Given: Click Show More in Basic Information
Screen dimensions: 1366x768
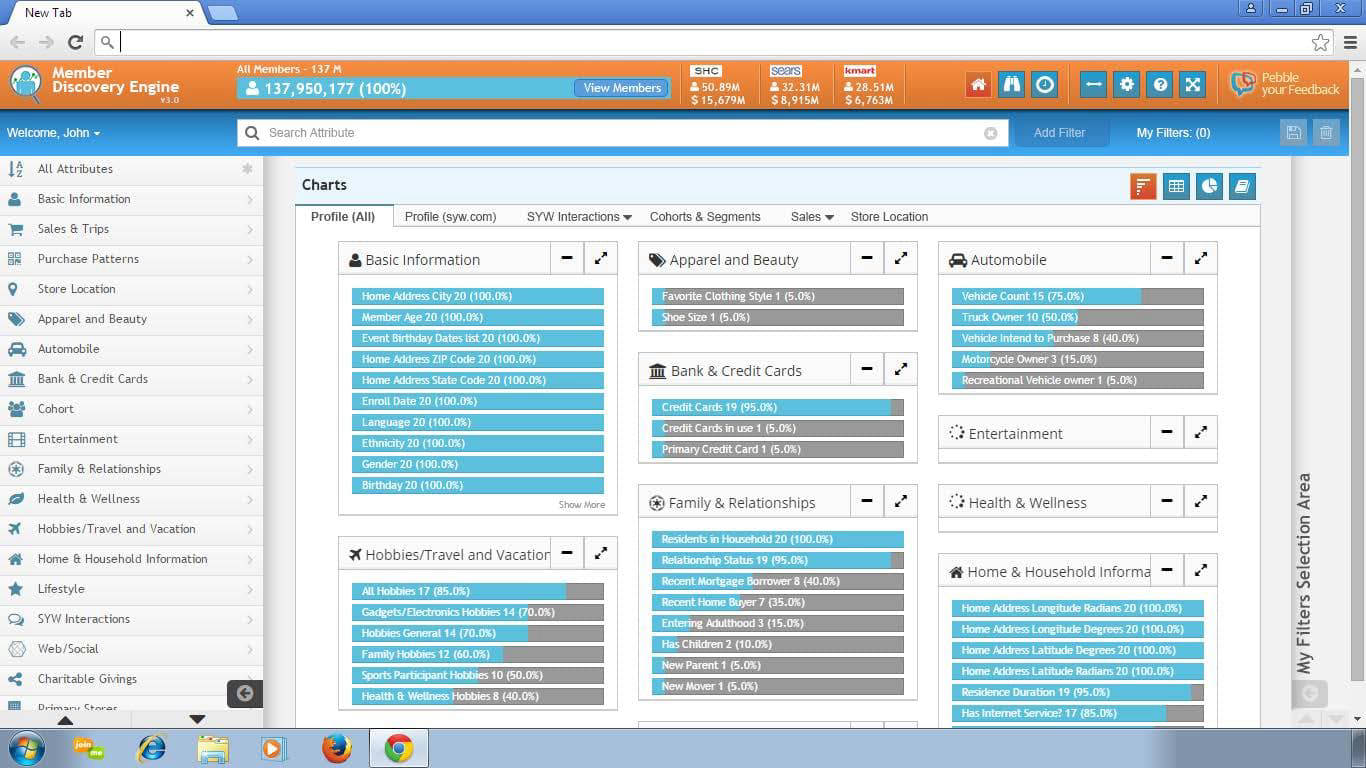Looking at the screenshot, I should (x=581, y=505).
